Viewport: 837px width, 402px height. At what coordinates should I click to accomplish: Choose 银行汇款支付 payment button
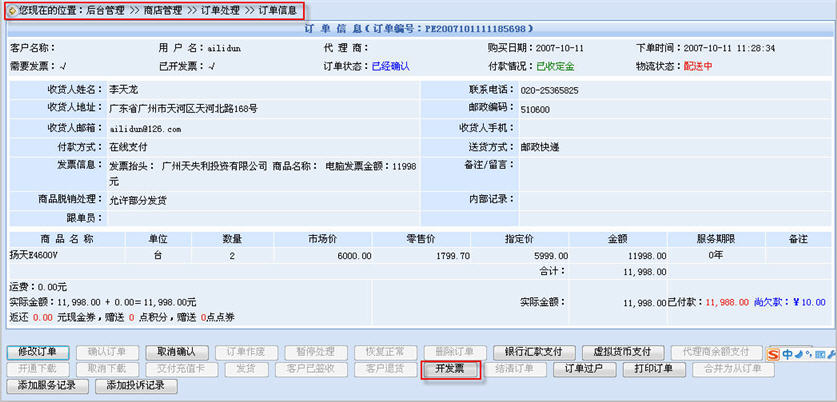pos(533,352)
